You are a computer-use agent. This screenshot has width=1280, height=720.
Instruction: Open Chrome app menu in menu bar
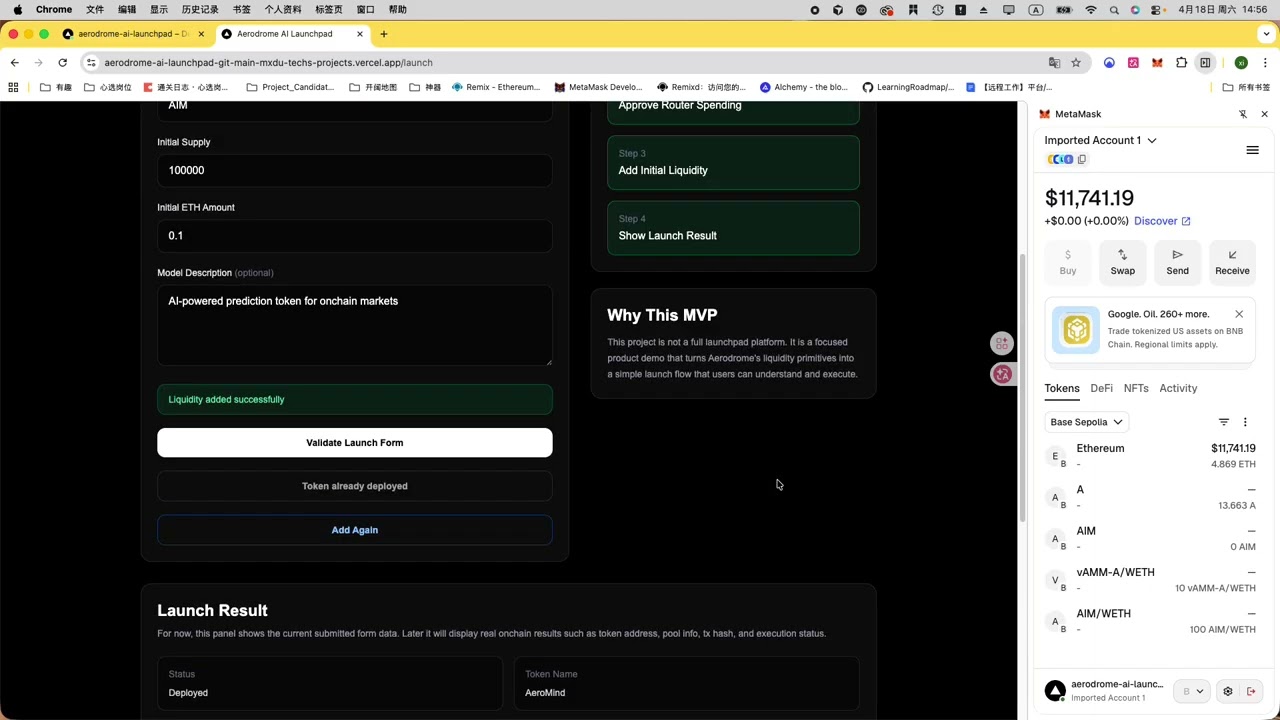(54, 9)
